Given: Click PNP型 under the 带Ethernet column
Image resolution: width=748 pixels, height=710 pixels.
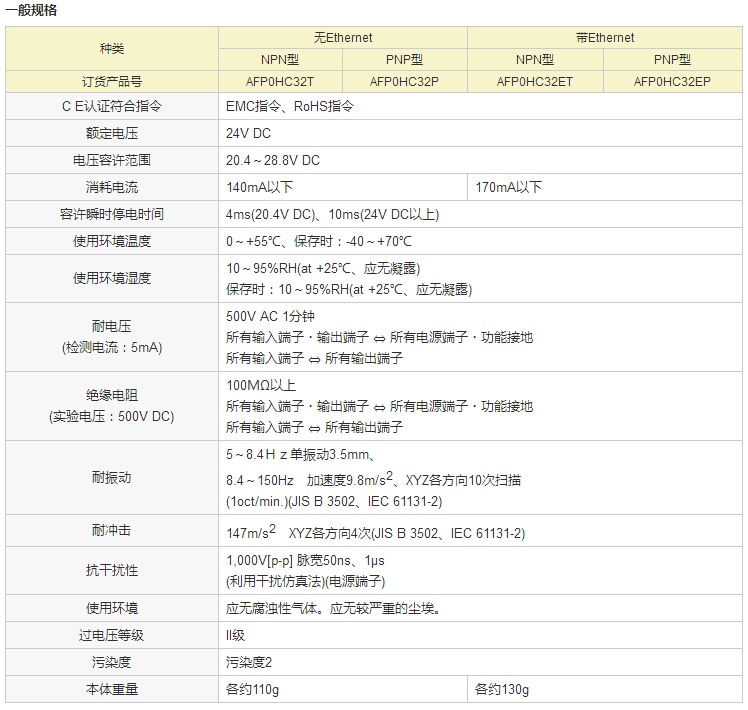Looking at the screenshot, I should 672,60.
